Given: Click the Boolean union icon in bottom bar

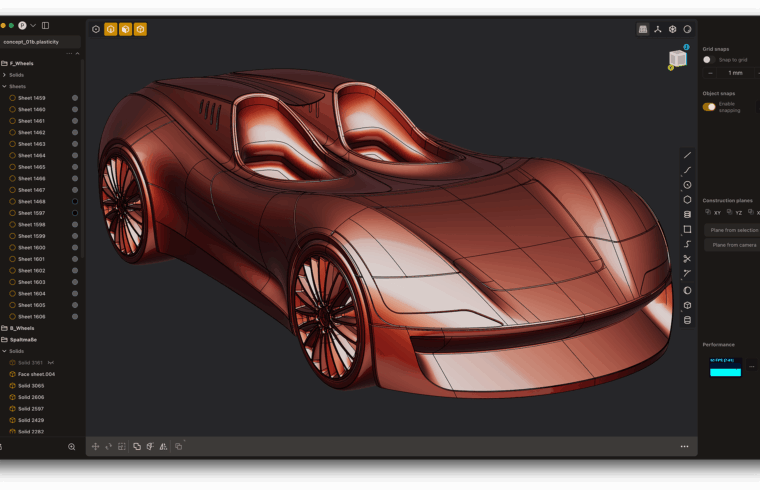Looking at the screenshot, I should [x=137, y=446].
